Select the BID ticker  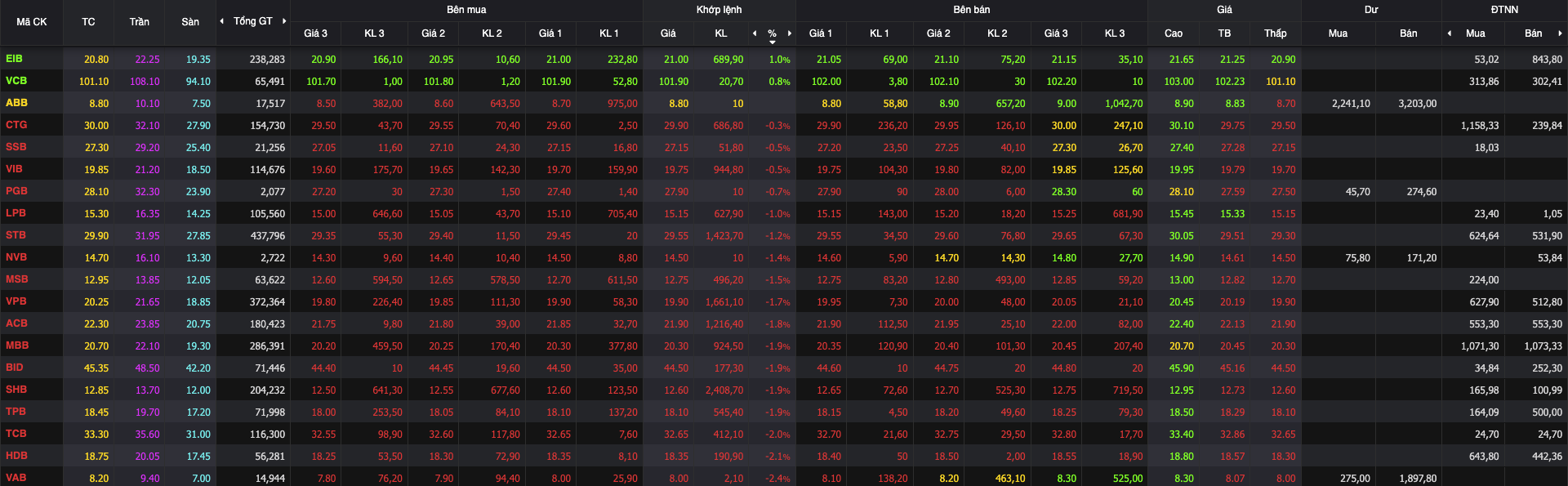click(x=15, y=368)
